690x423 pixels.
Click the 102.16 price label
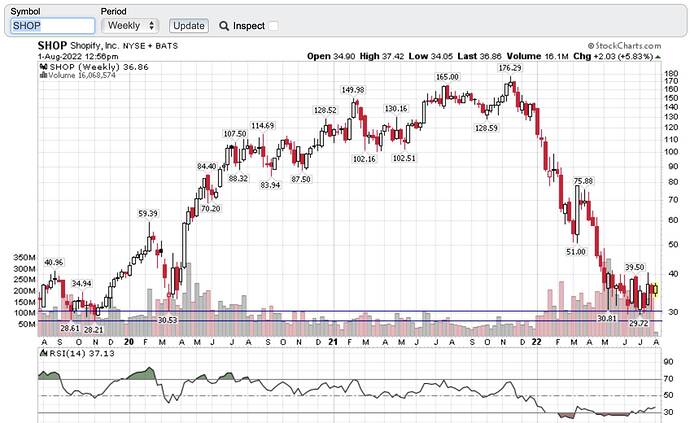pos(364,159)
